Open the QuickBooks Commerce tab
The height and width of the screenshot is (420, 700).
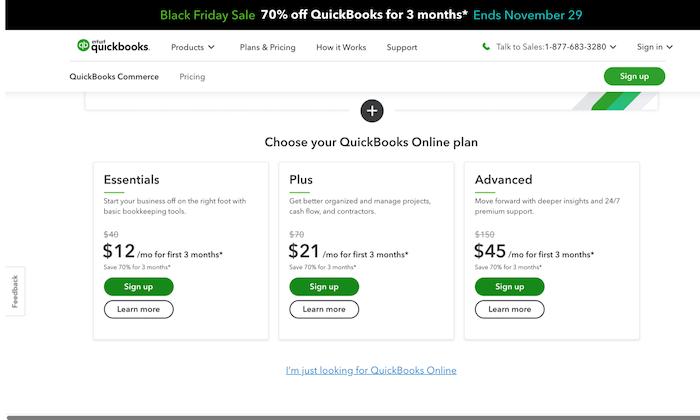(x=114, y=77)
